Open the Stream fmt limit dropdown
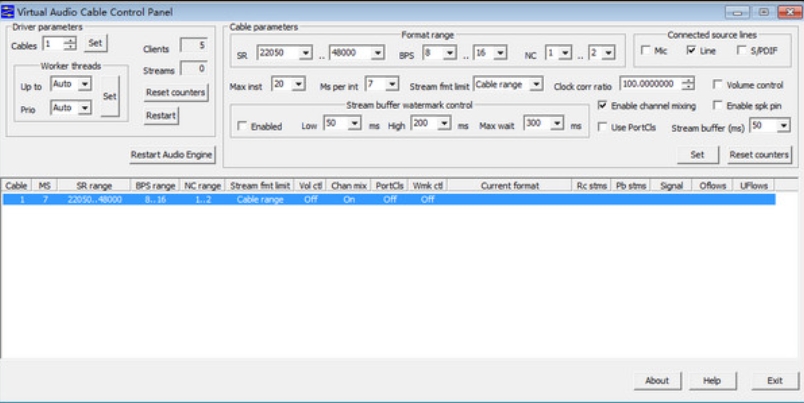This screenshot has height=403, width=804. 536,85
